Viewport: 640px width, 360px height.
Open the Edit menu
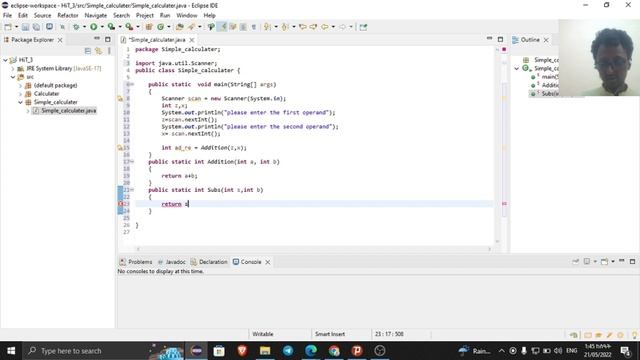pos(23,15)
